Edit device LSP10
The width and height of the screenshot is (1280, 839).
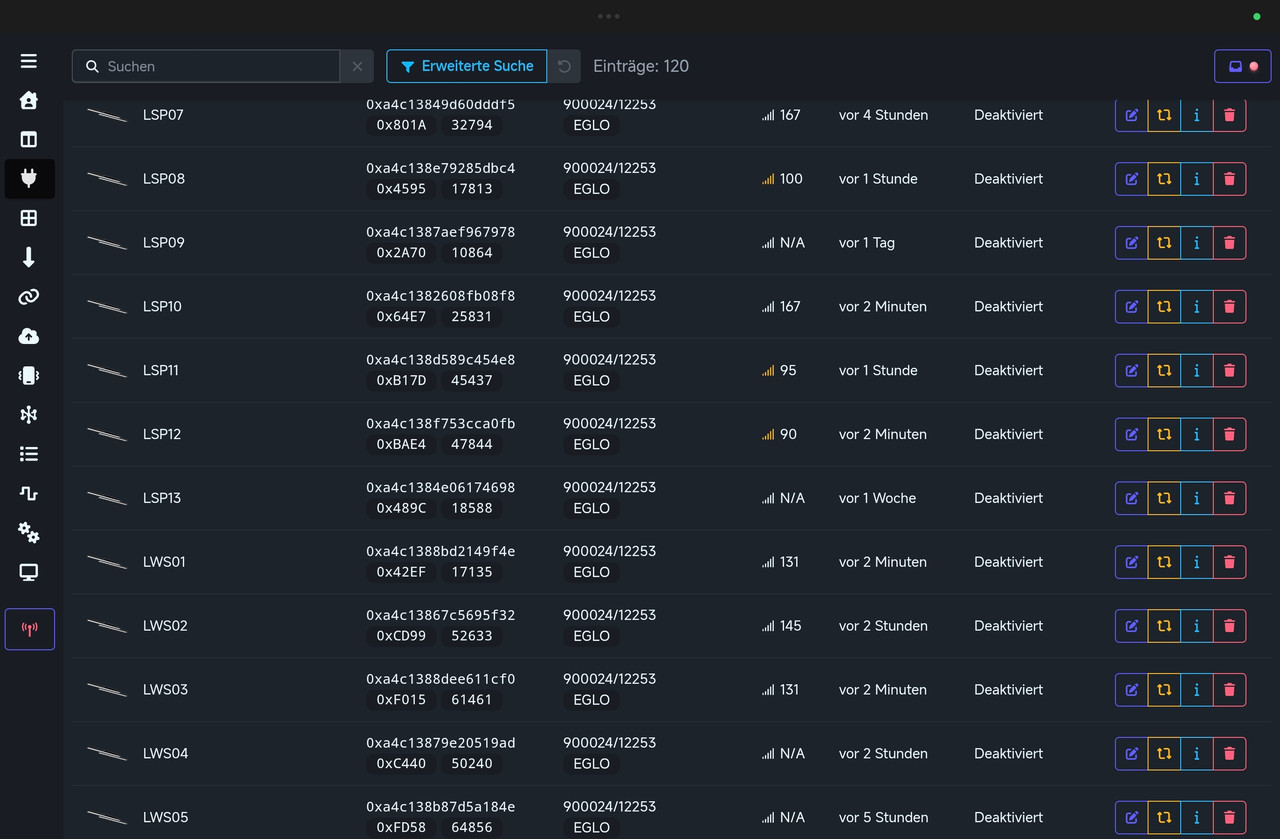1132,307
